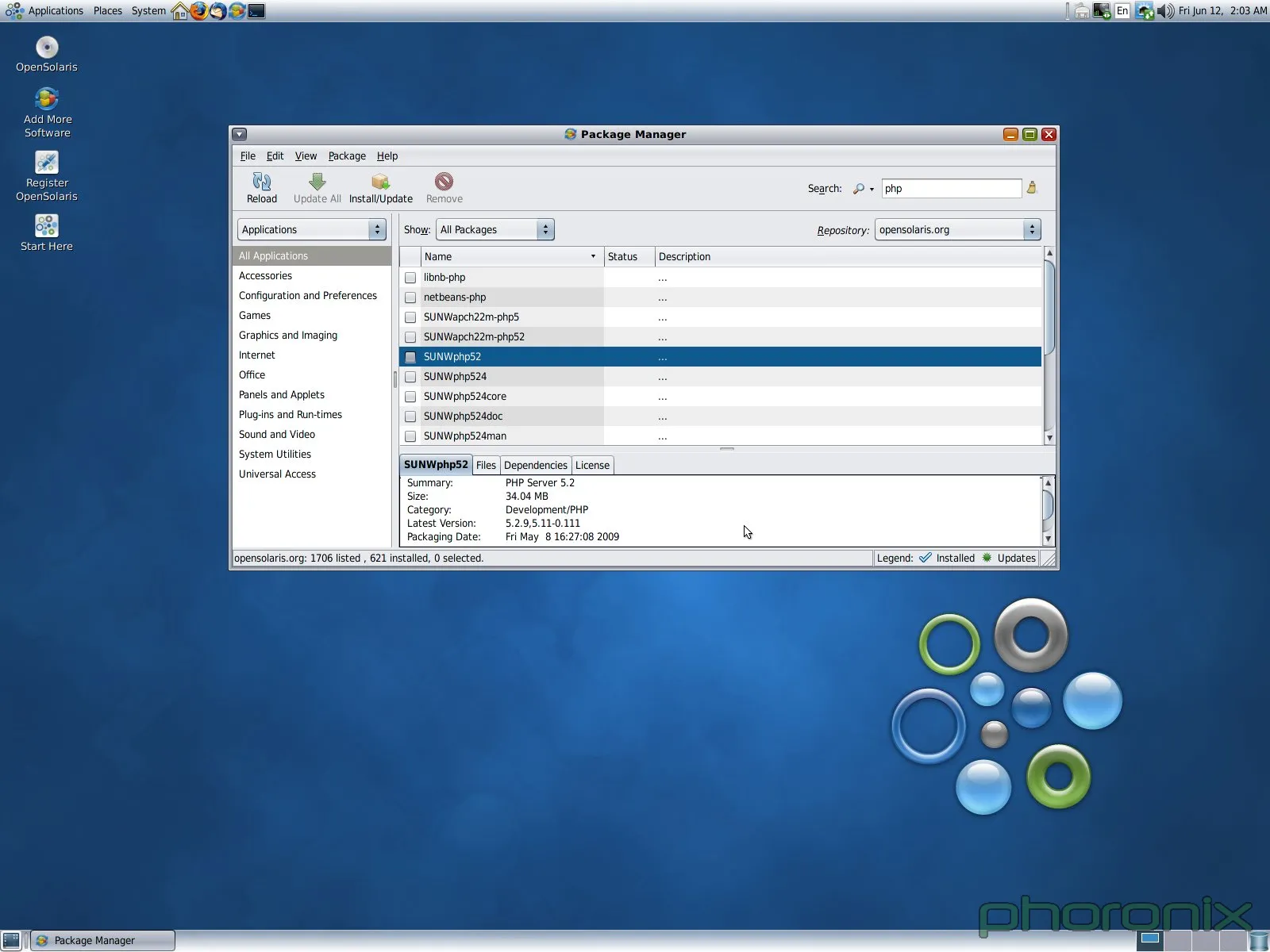This screenshot has width=1270, height=952.
Task: Click the network monitor tray icon
Action: coord(1102,11)
